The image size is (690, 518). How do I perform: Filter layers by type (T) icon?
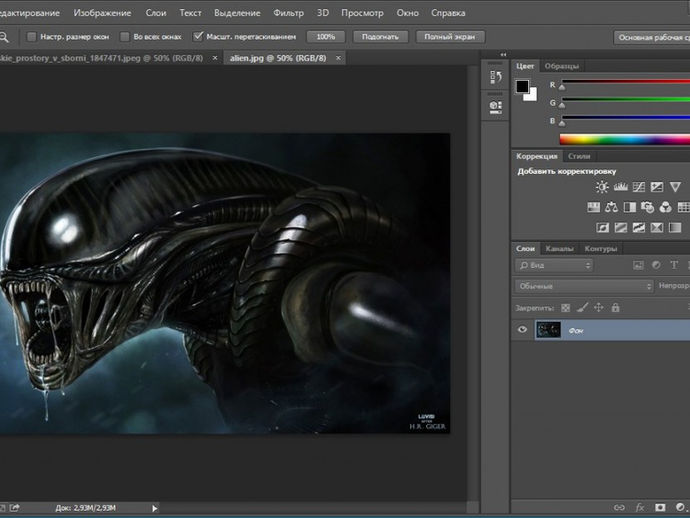click(x=674, y=265)
